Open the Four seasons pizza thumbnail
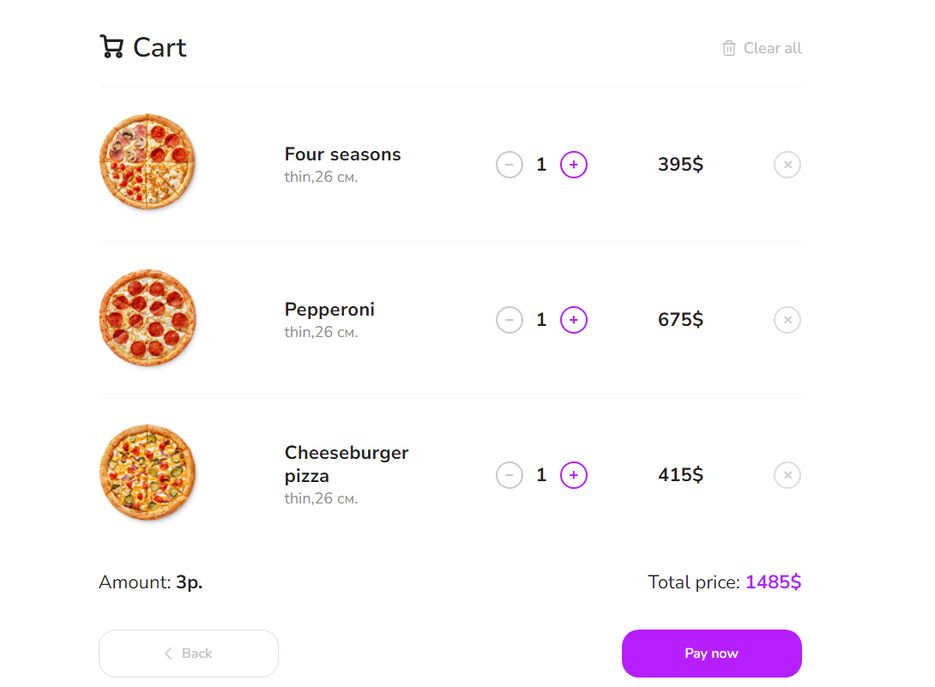 [147, 162]
